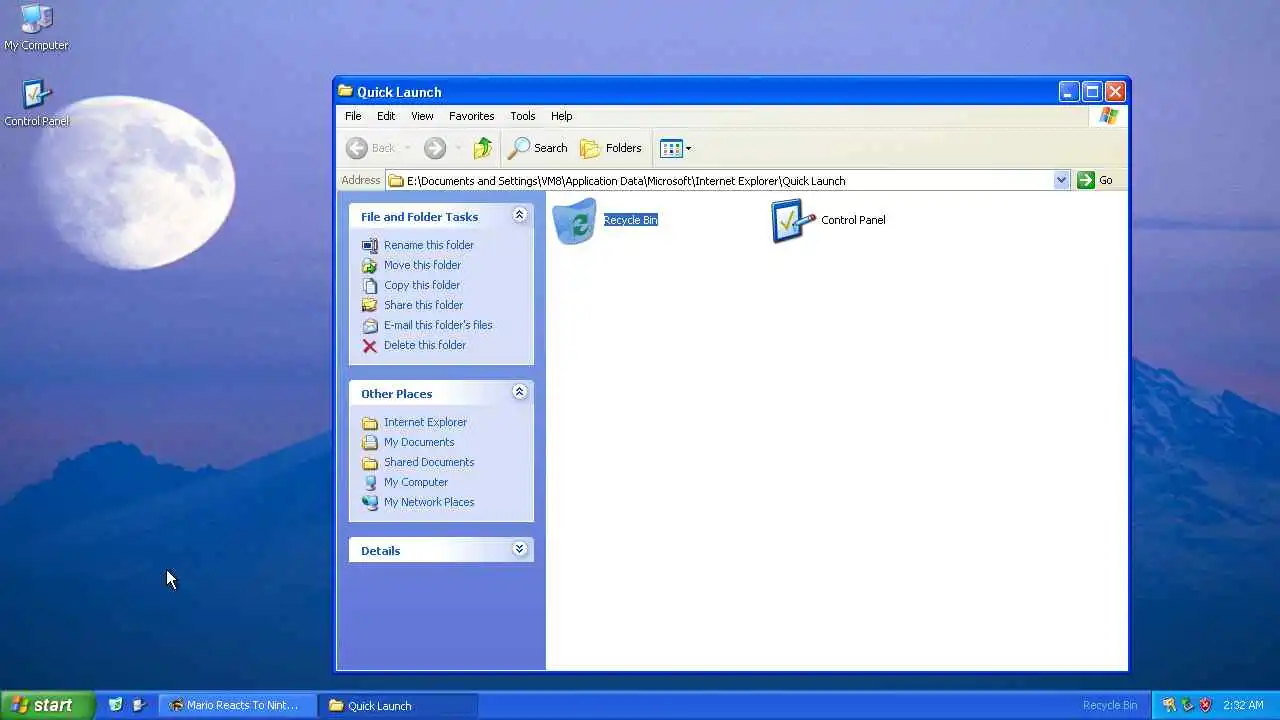Open the Favorites menu
Image resolution: width=1280 pixels, height=720 pixels.
click(x=472, y=116)
